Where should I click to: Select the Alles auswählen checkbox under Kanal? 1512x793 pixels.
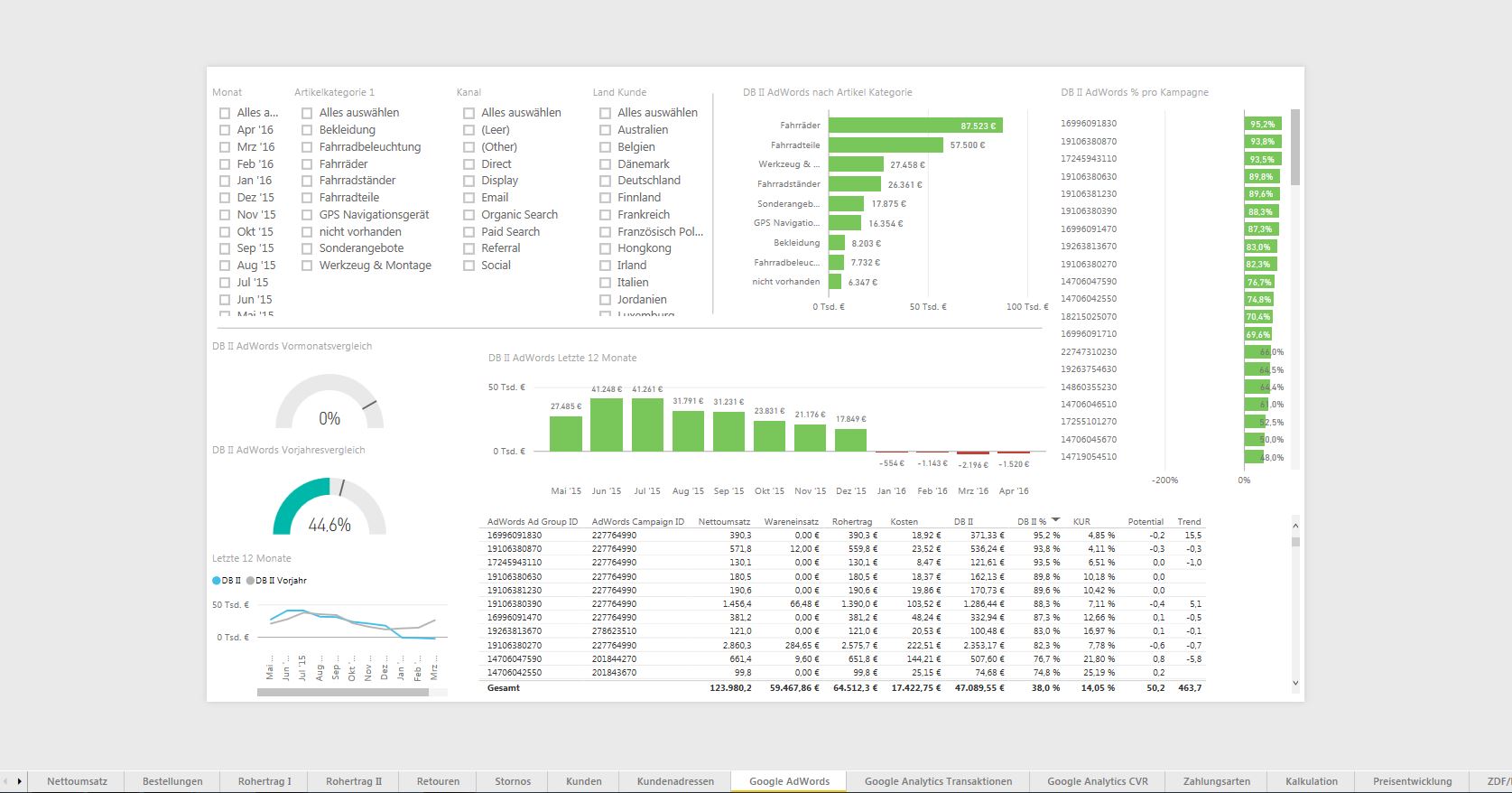click(x=468, y=113)
